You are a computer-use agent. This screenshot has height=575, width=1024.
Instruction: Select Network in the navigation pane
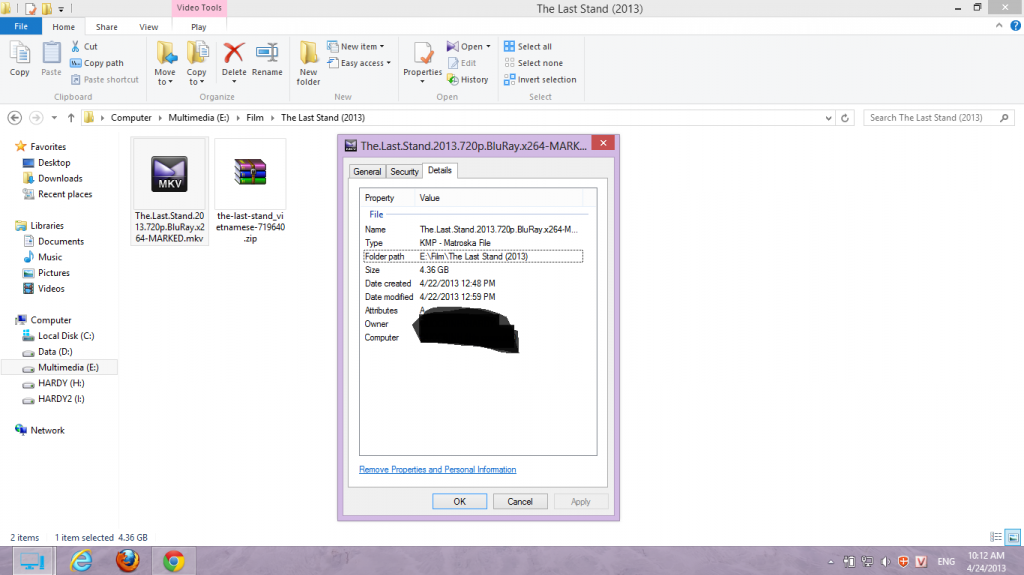pyautogui.click(x=40, y=430)
